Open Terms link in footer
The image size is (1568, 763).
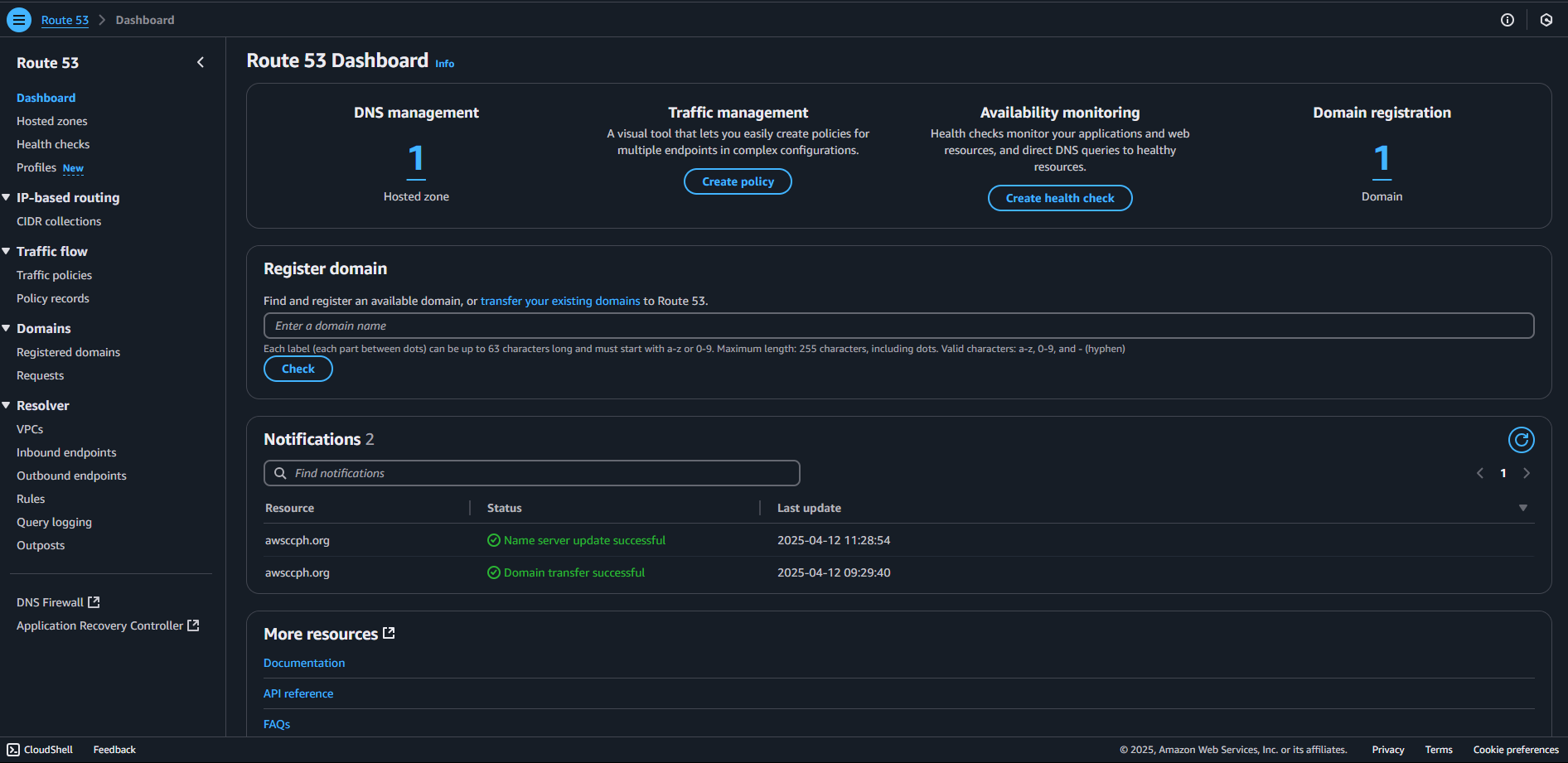click(1439, 750)
